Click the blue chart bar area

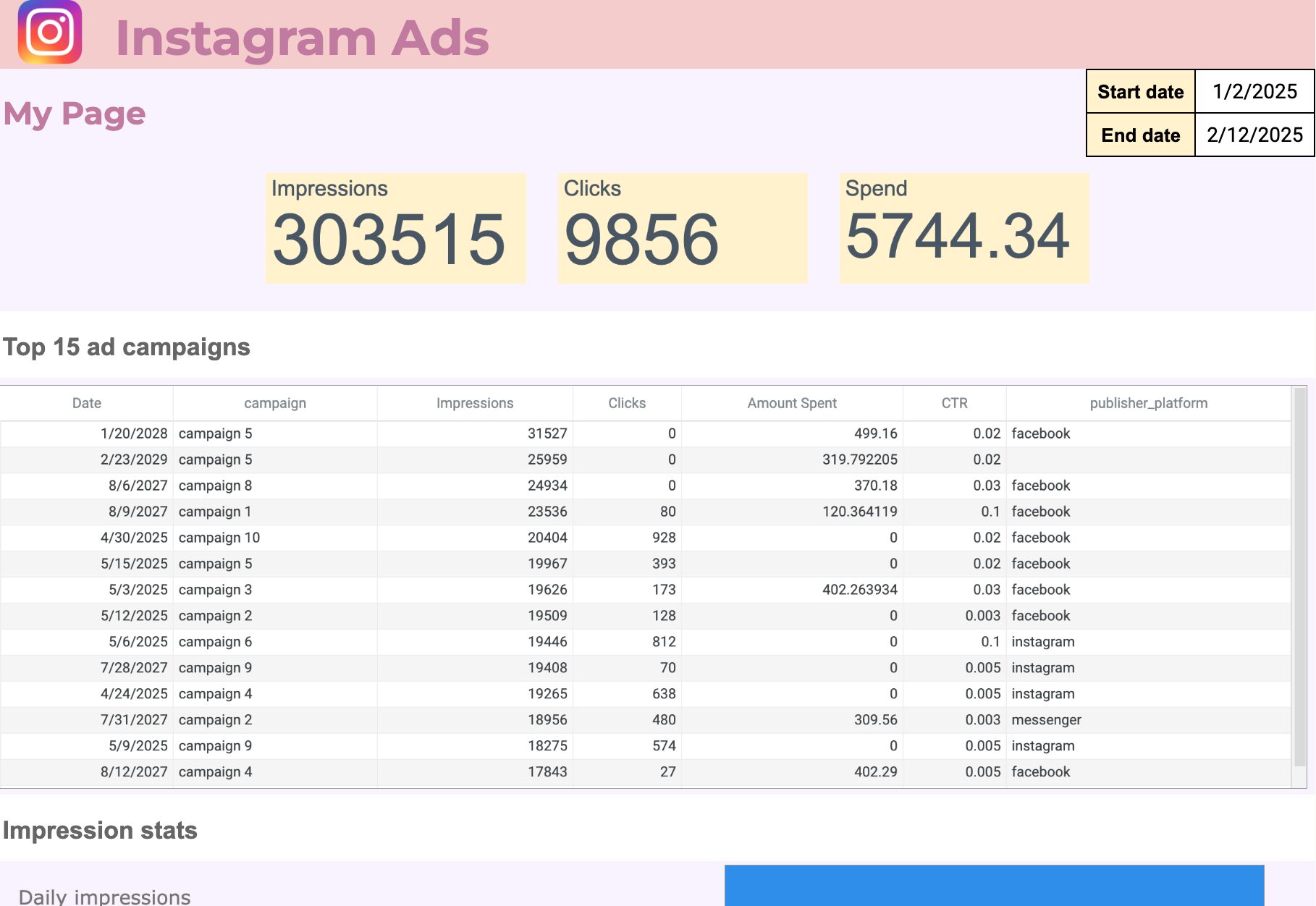tap(994, 885)
